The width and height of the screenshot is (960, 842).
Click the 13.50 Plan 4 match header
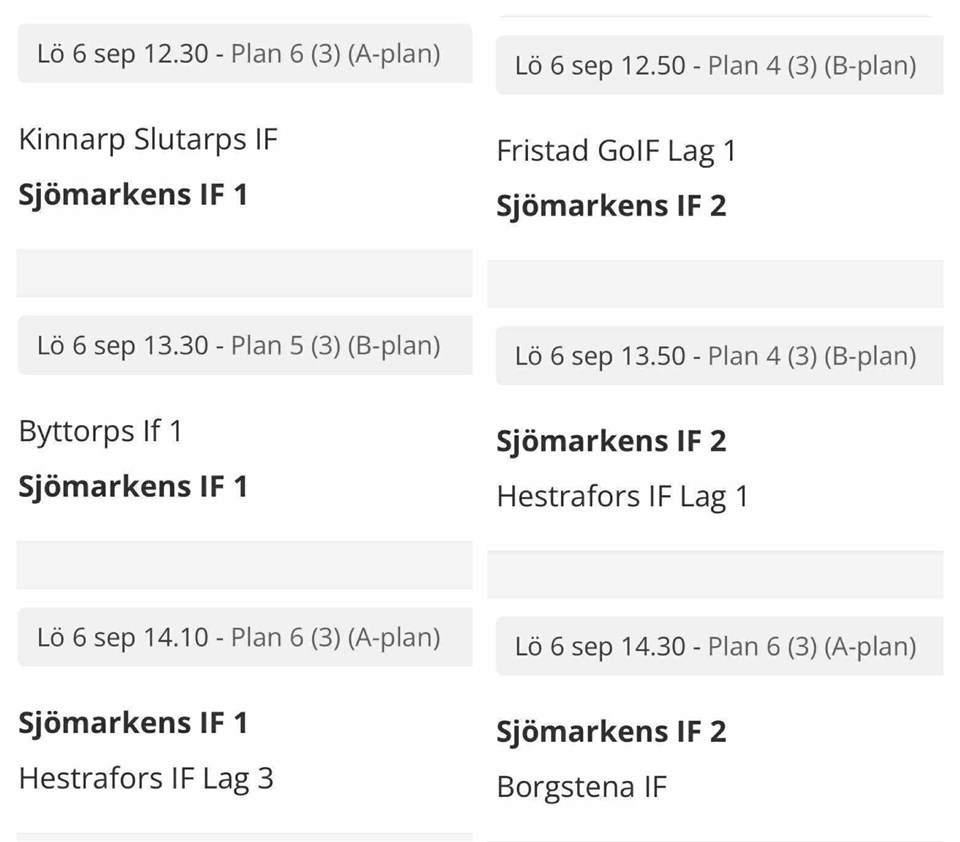click(716, 356)
